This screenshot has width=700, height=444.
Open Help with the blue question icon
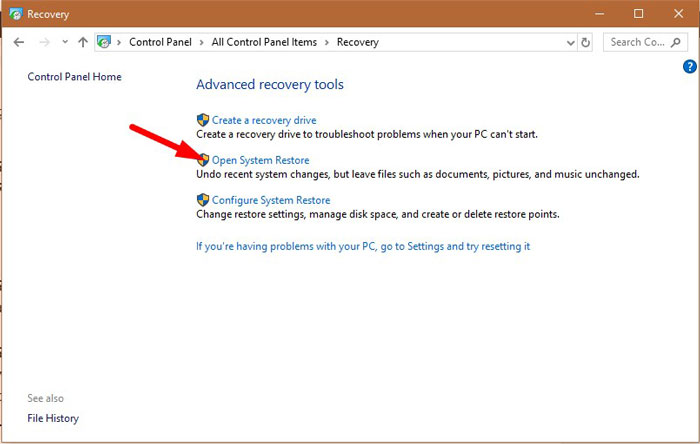point(690,66)
